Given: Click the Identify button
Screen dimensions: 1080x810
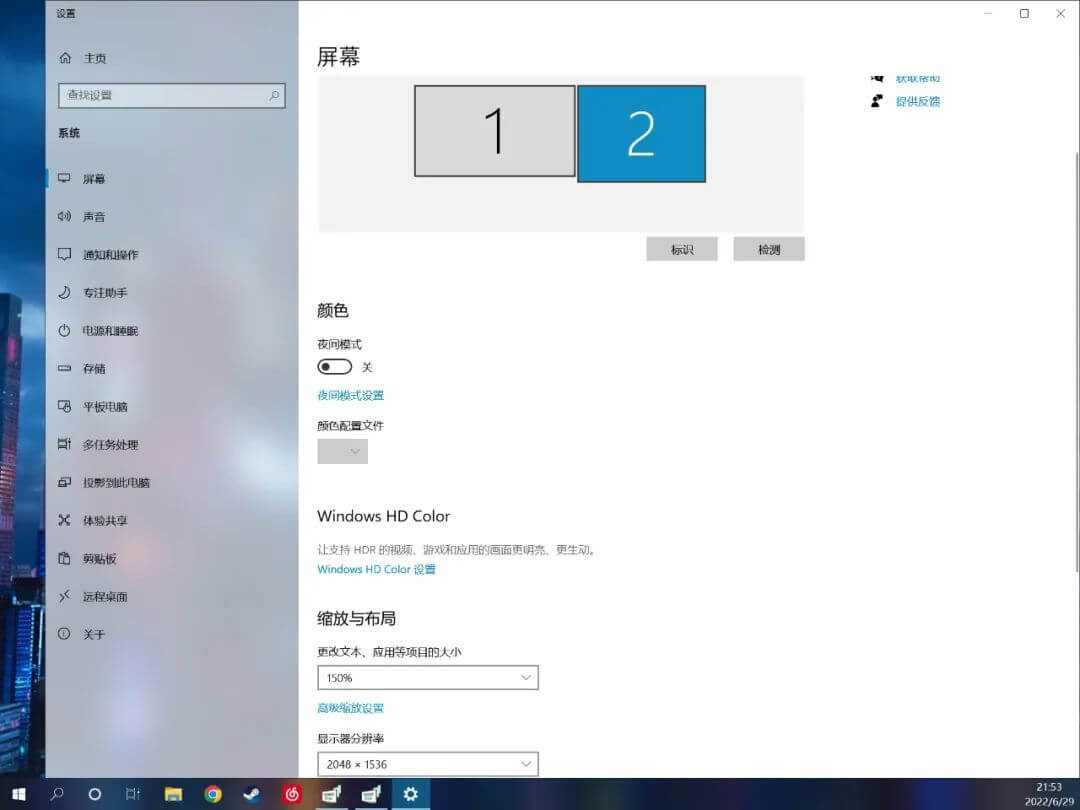Looking at the screenshot, I should pyautogui.click(x=682, y=248).
